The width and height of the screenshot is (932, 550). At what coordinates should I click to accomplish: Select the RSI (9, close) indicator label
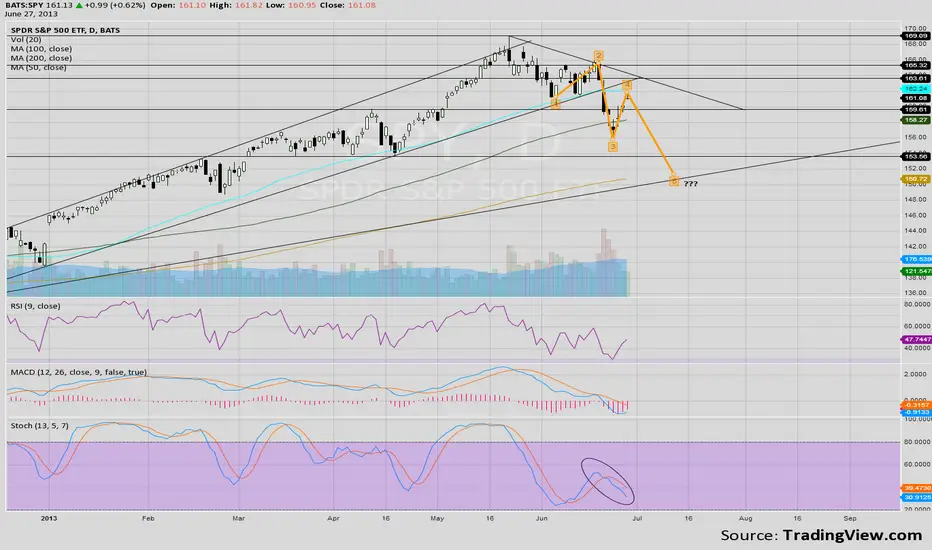[35, 306]
